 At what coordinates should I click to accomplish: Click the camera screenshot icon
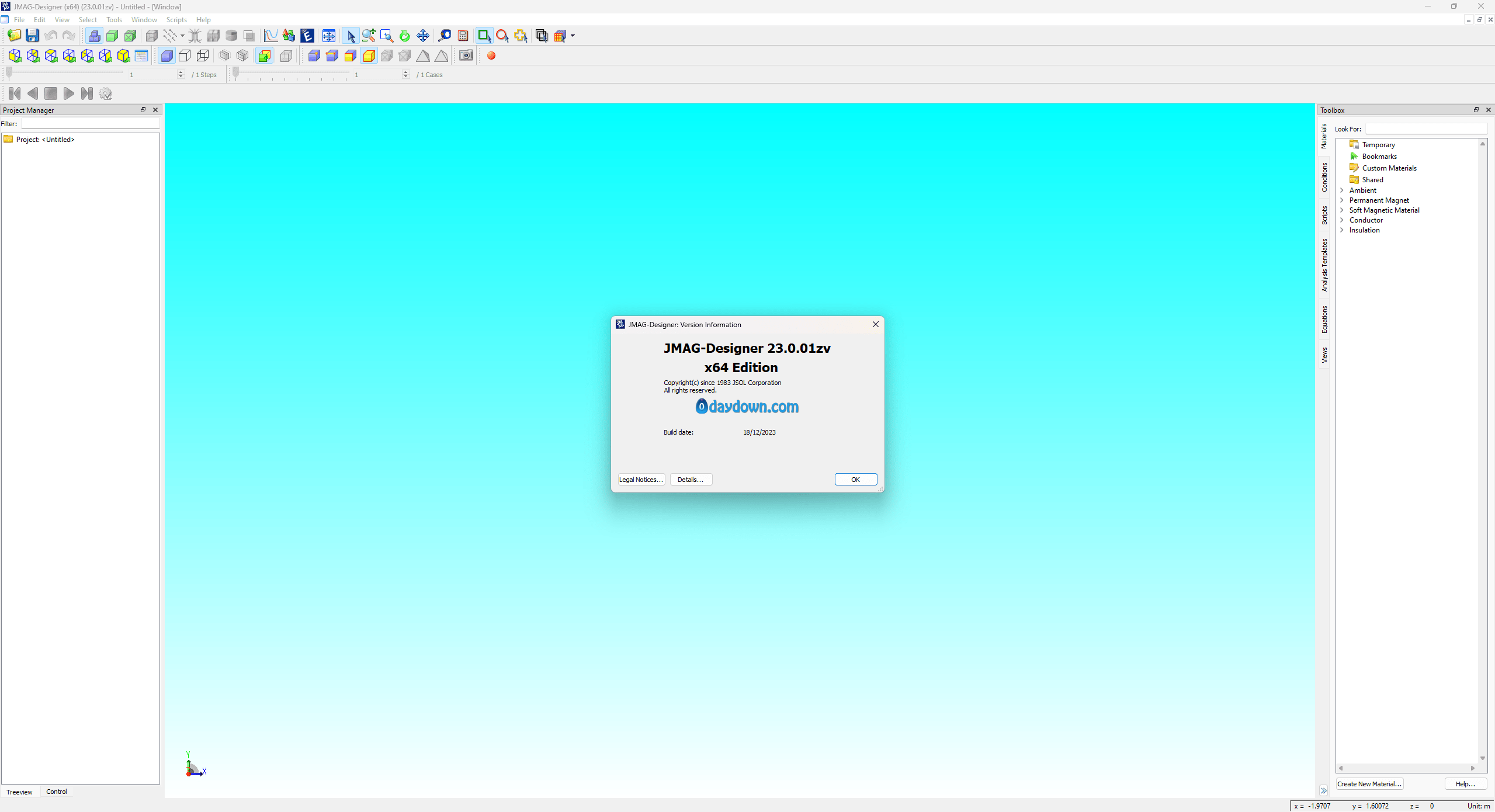pos(466,55)
